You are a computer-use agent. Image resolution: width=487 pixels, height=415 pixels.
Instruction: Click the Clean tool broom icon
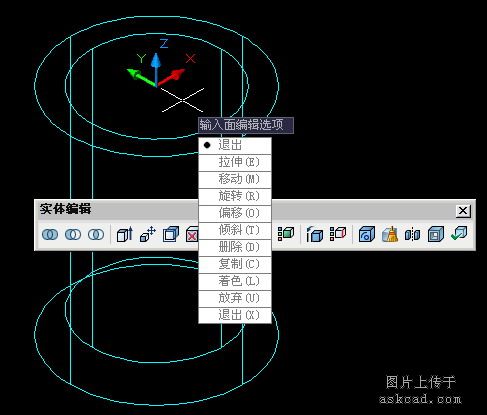coord(390,234)
